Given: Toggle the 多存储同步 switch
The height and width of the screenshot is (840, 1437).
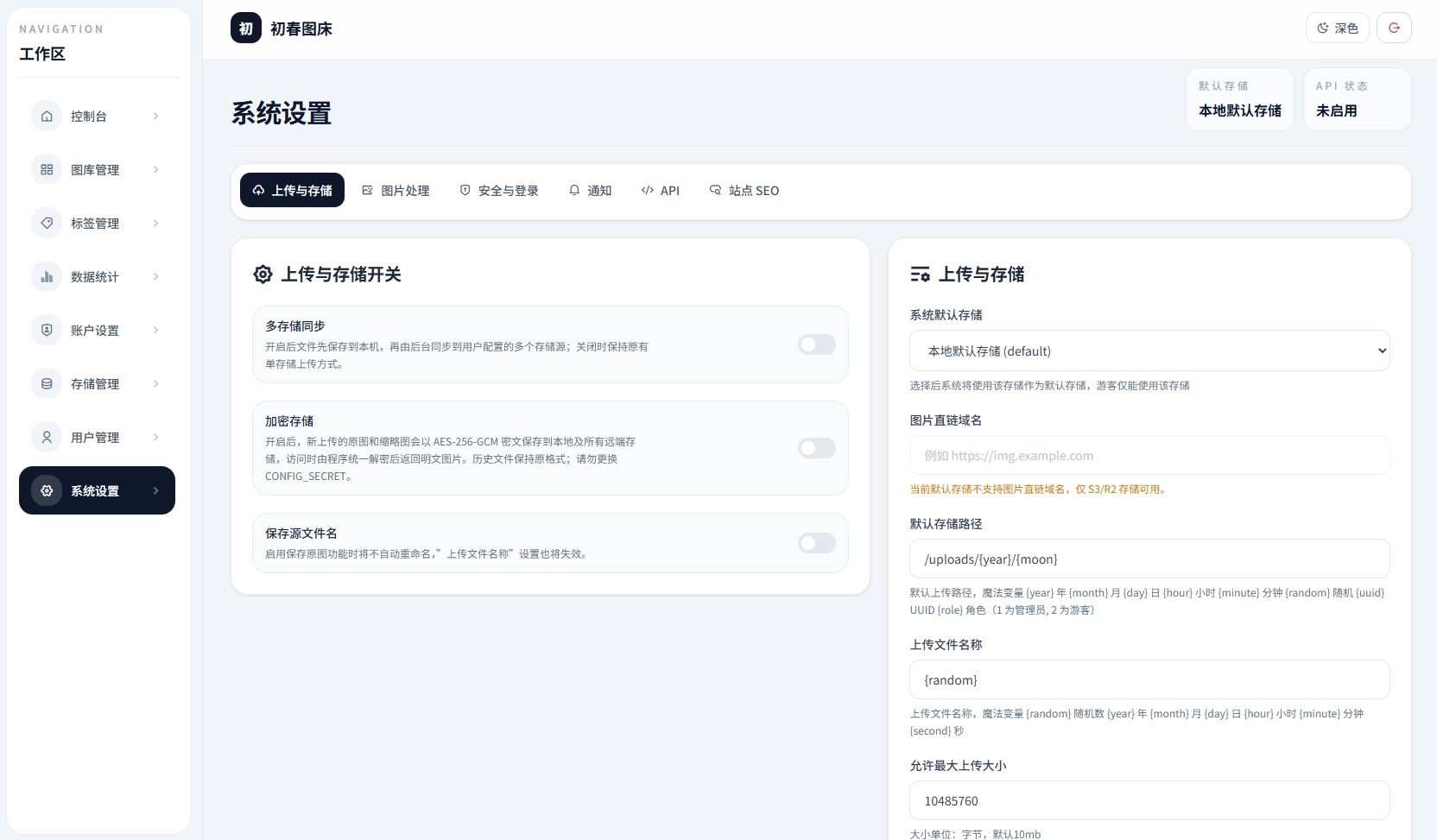Looking at the screenshot, I should 816,344.
